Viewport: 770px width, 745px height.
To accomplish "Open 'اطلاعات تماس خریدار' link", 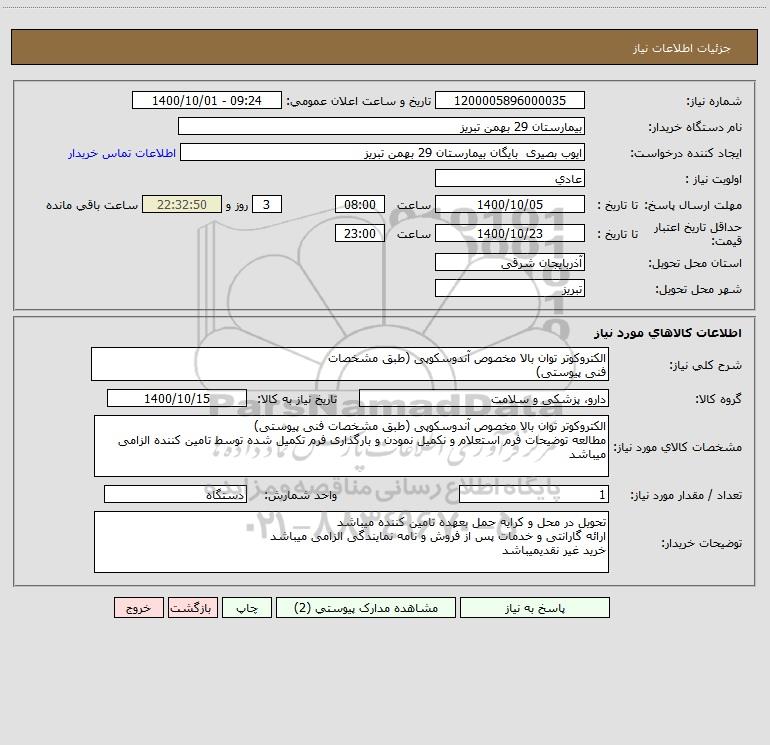I will click(x=122, y=153).
